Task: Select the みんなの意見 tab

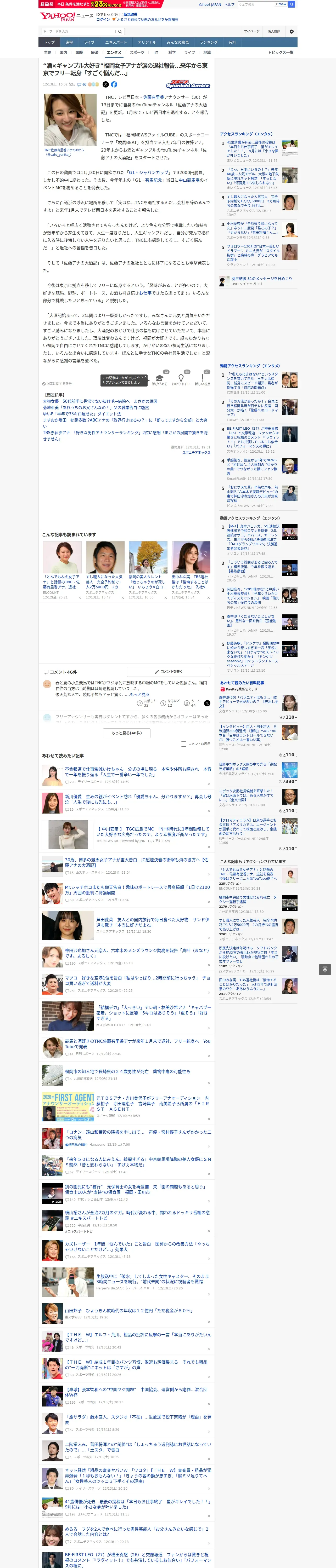Action: click(177, 43)
